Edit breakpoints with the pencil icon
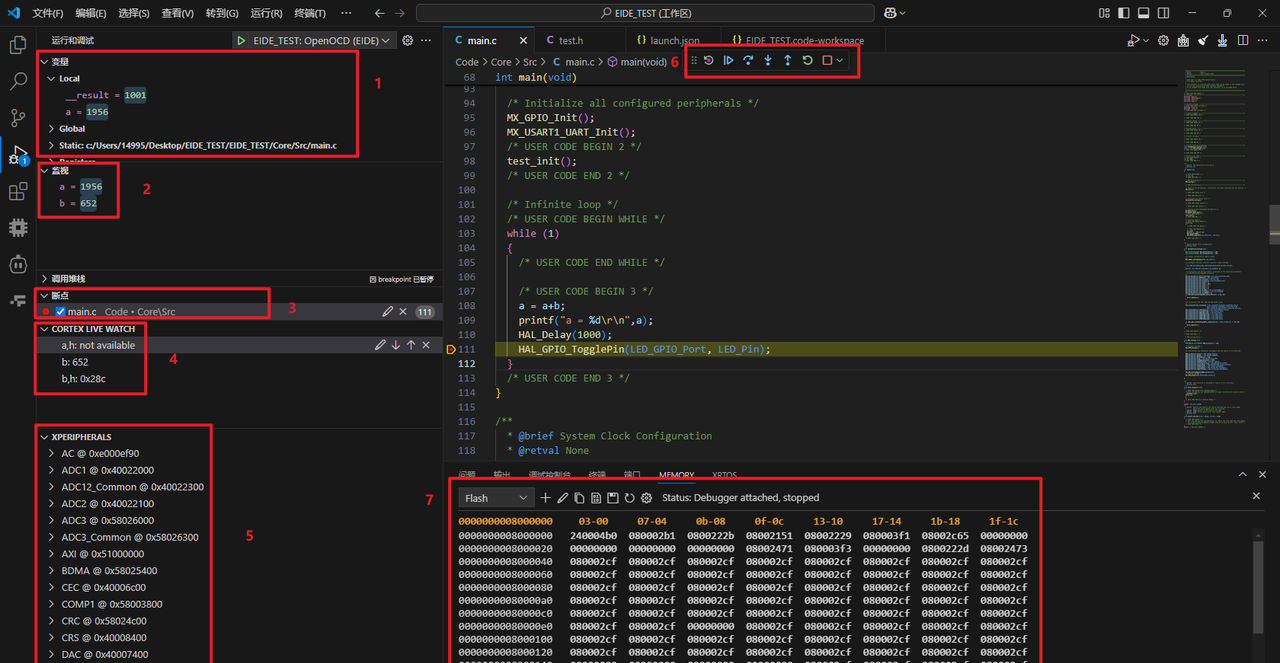This screenshot has height=663, width=1280. (x=389, y=311)
